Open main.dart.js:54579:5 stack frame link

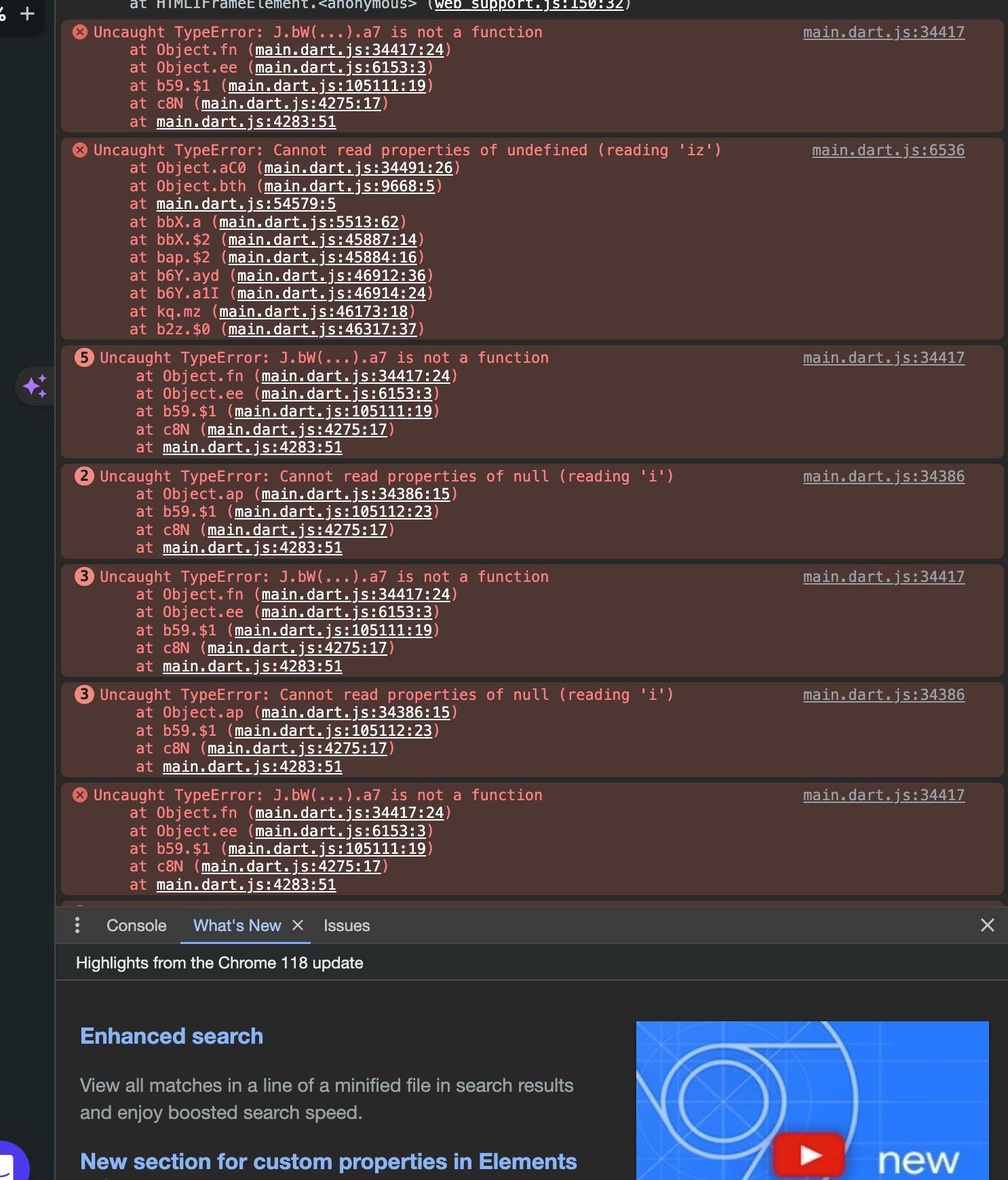pos(246,203)
